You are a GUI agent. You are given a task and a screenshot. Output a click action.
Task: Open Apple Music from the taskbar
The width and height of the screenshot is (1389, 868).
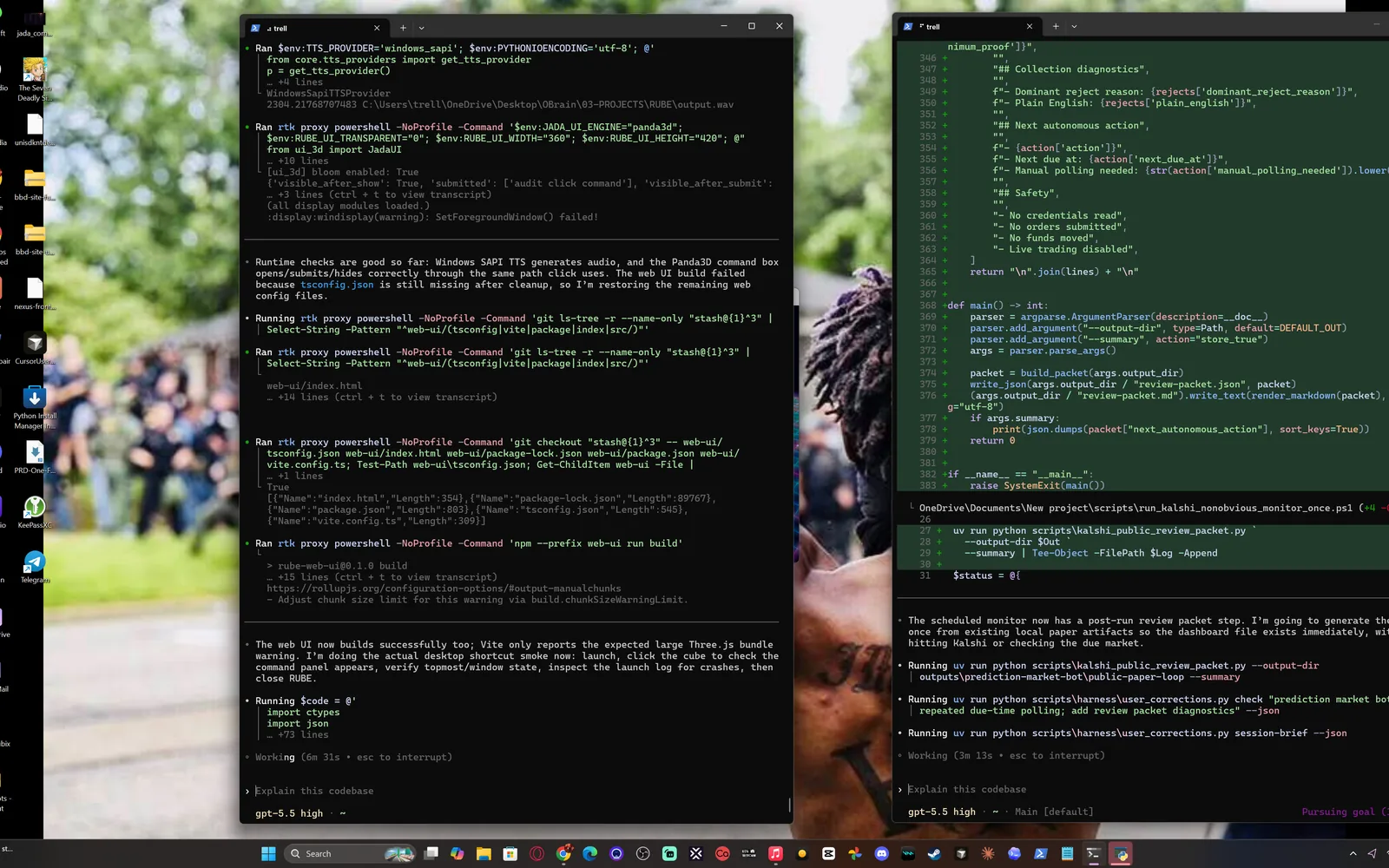[775, 853]
